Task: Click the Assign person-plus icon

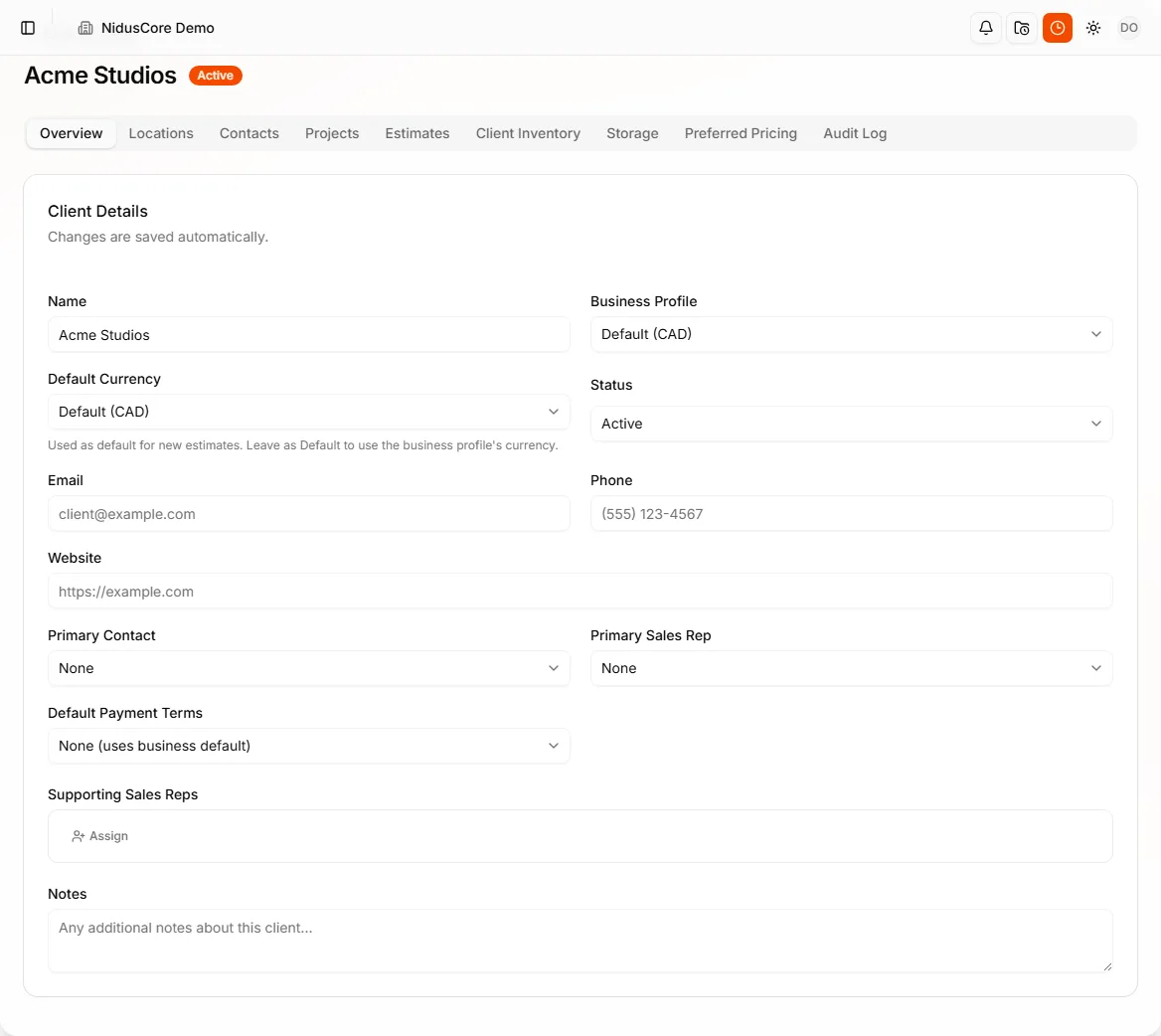Action: pyautogui.click(x=78, y=836)
